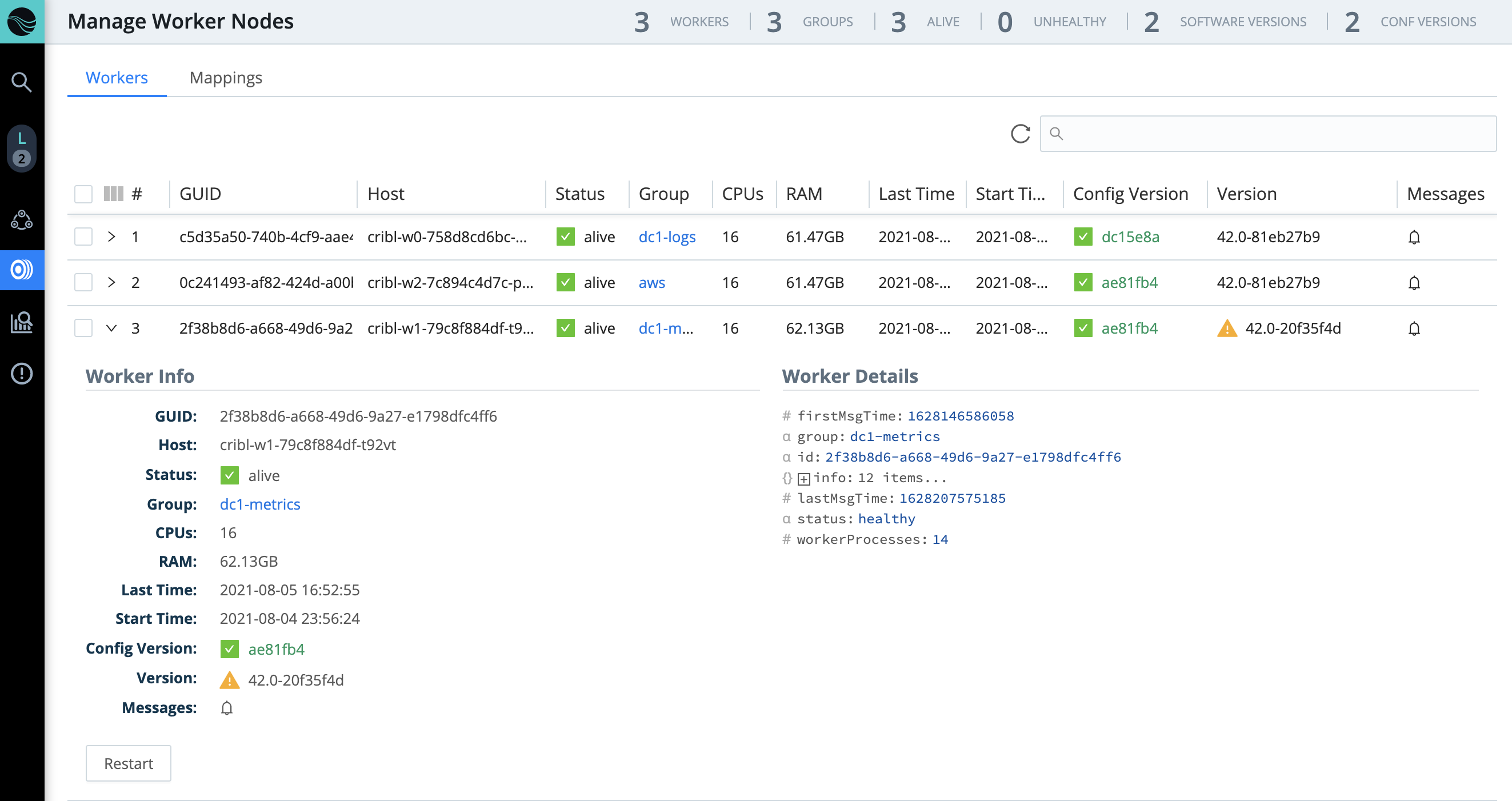Click green status check in Worker Info
The width and height of the screenshot is (1512, 801).
pos(230,475)
